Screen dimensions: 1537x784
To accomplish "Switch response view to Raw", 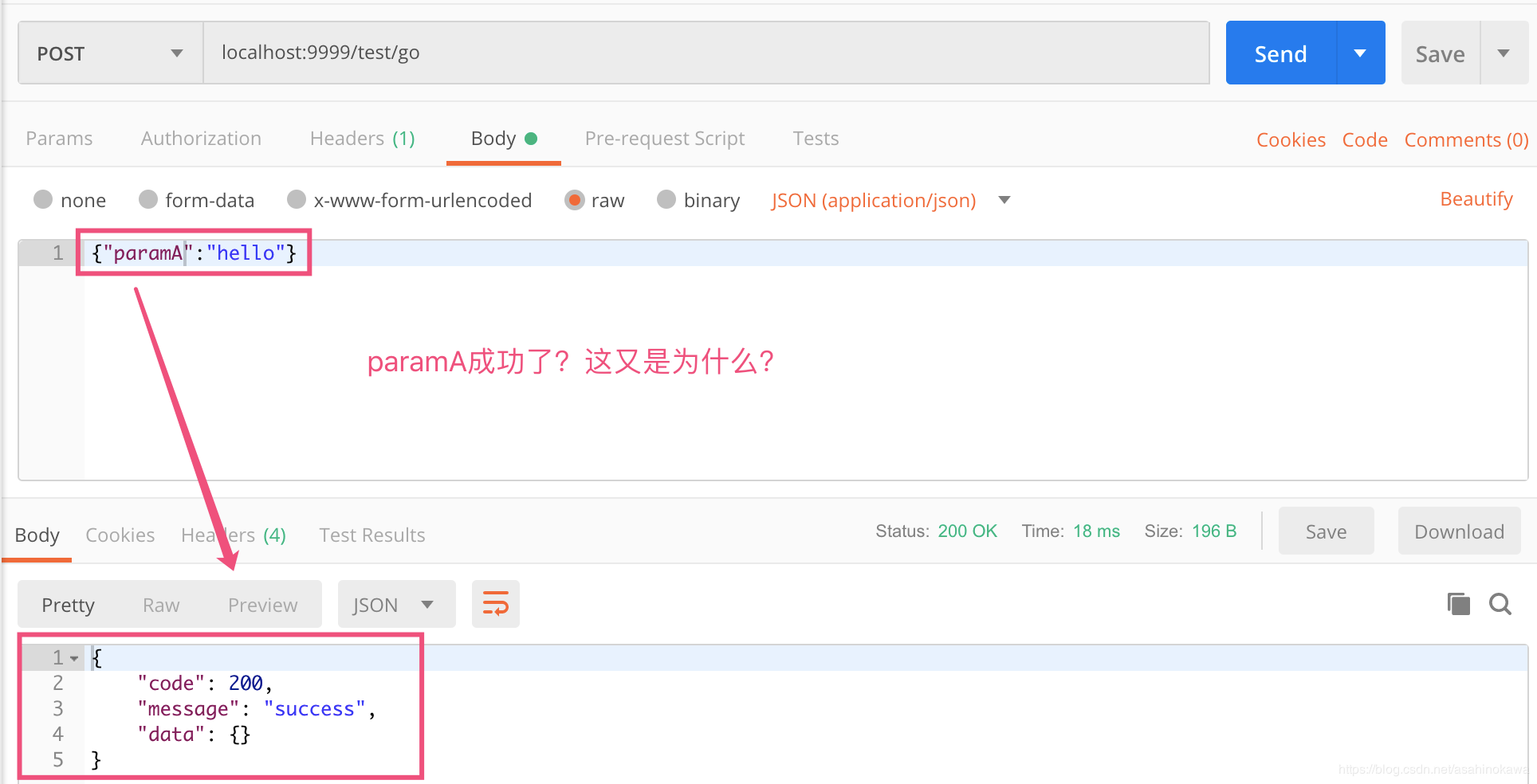I will [x=161, y=605].
